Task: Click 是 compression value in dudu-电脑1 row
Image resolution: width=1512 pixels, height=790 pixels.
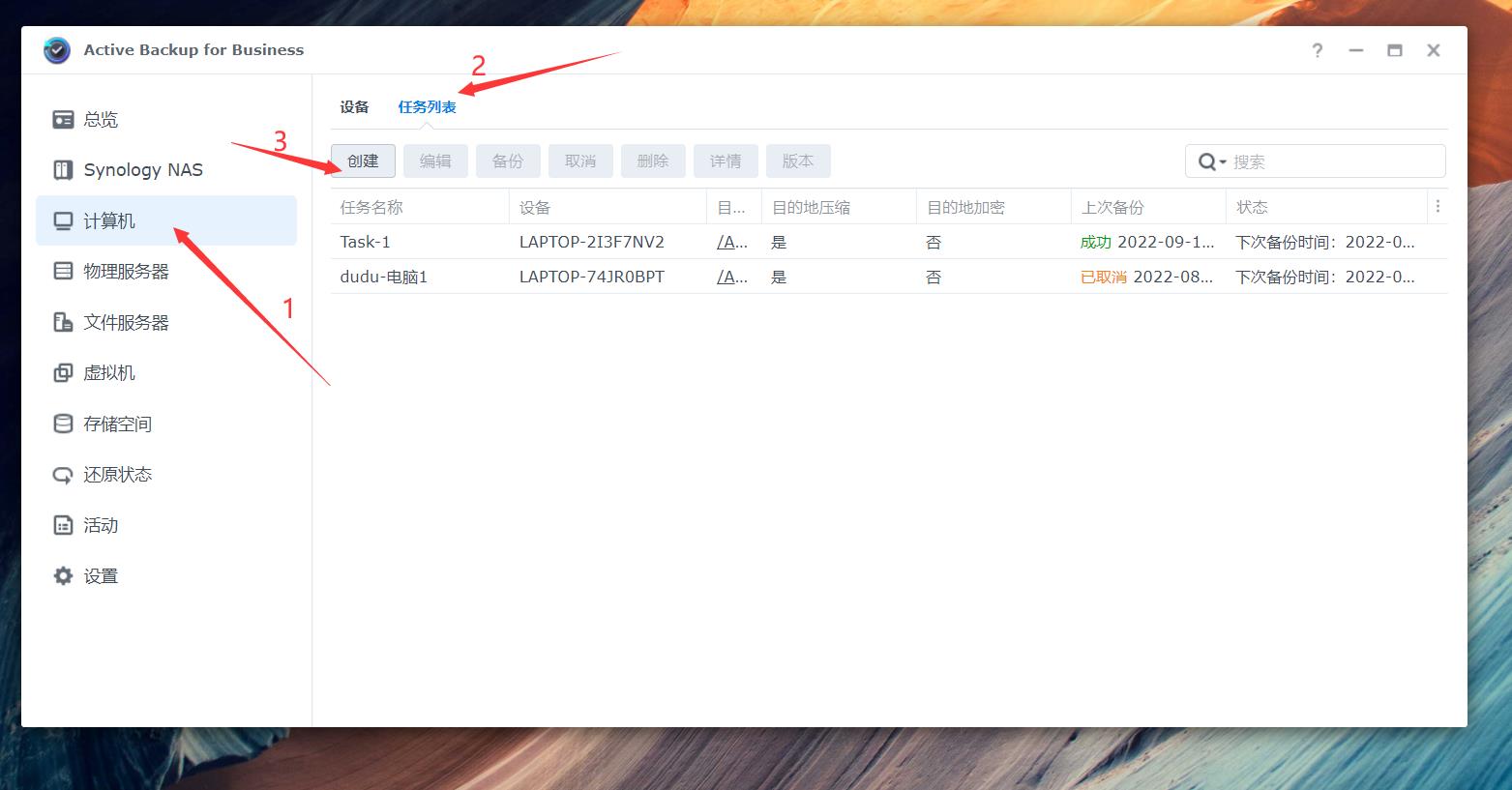Action: pyautogui.click(x=779, y=277)
